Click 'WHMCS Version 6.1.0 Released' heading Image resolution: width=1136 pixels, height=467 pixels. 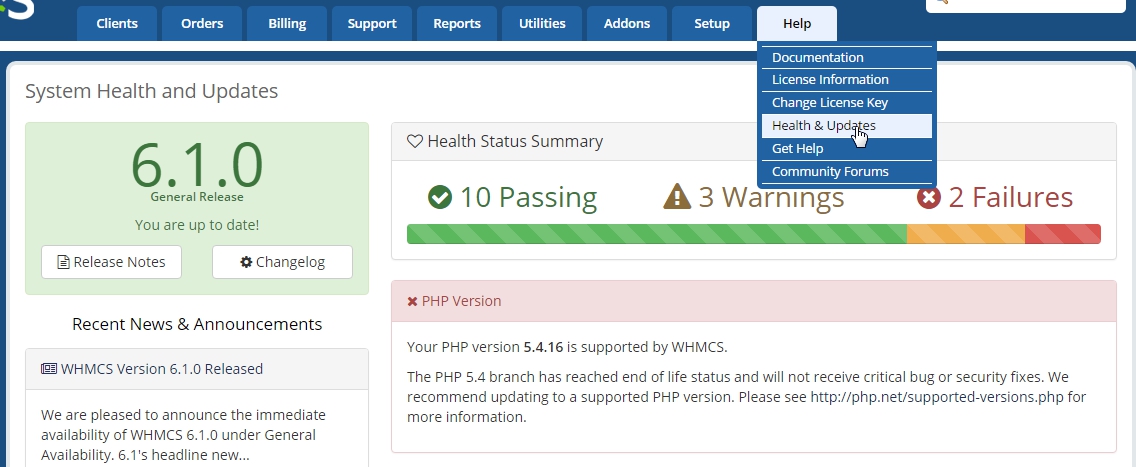pos(162,369)
